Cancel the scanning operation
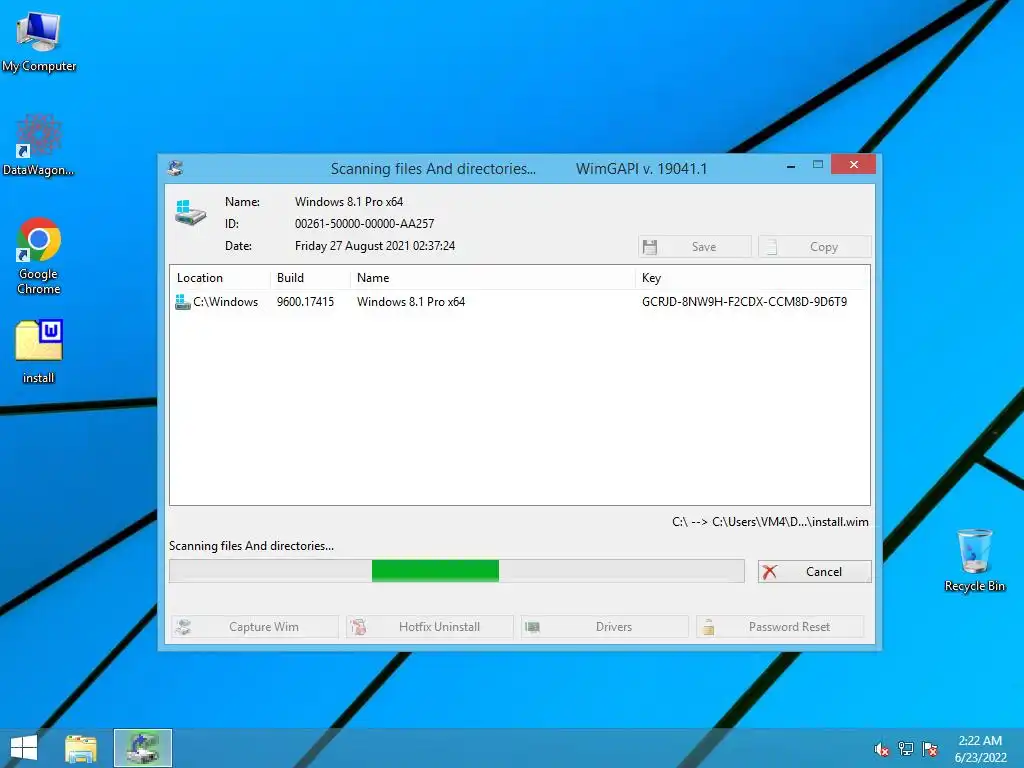Image resolution: width=1024 pixels, height=768 pixels. tap(814, 571)
